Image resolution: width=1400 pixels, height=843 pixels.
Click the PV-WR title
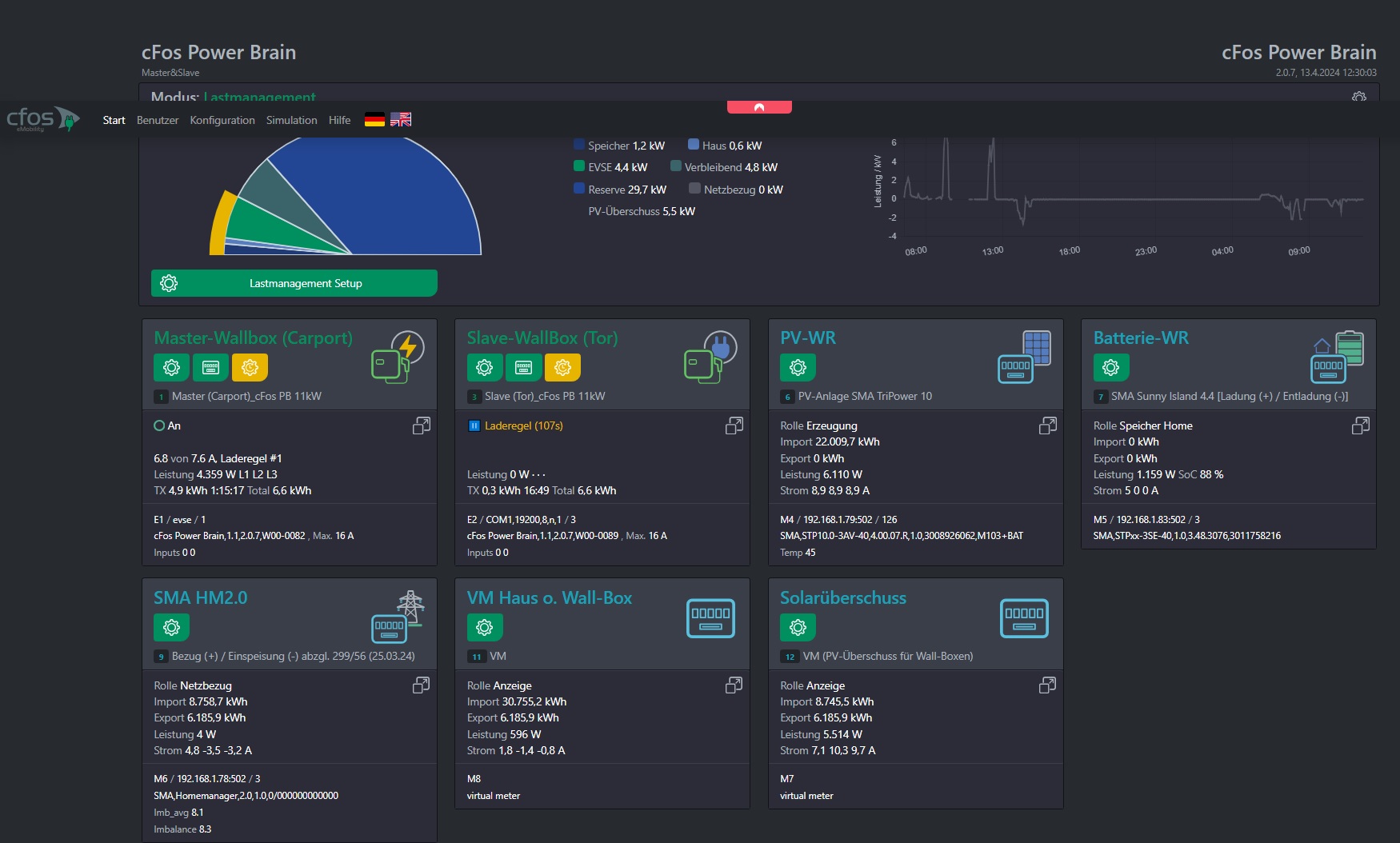click(808, 338)
